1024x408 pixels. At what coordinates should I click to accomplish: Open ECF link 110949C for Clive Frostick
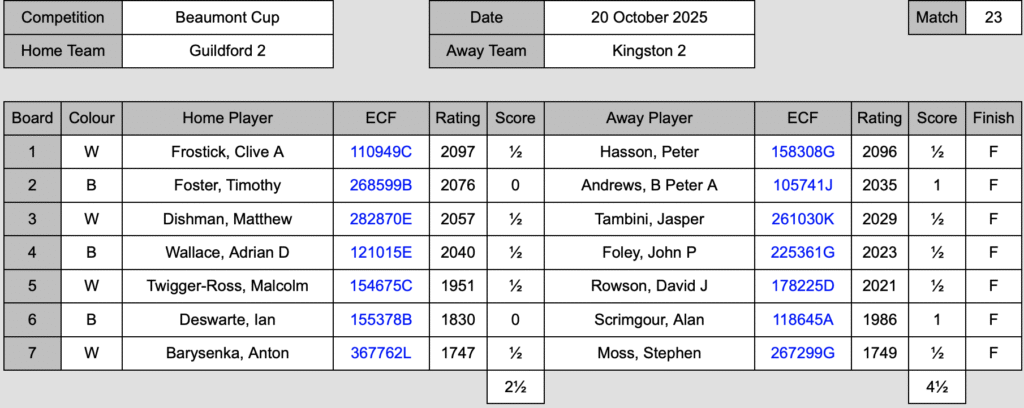pyautogui.click(x=381, y=152)
